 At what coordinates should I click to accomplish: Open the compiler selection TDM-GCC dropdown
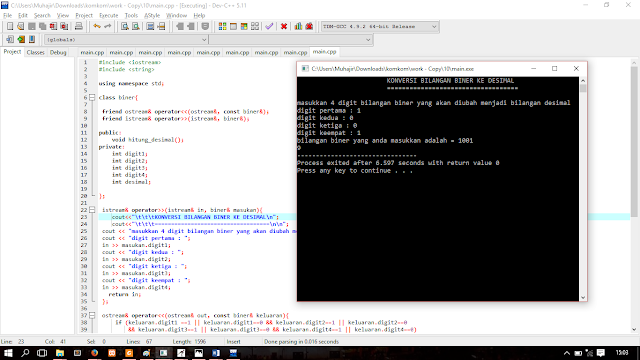coord(380,27)
